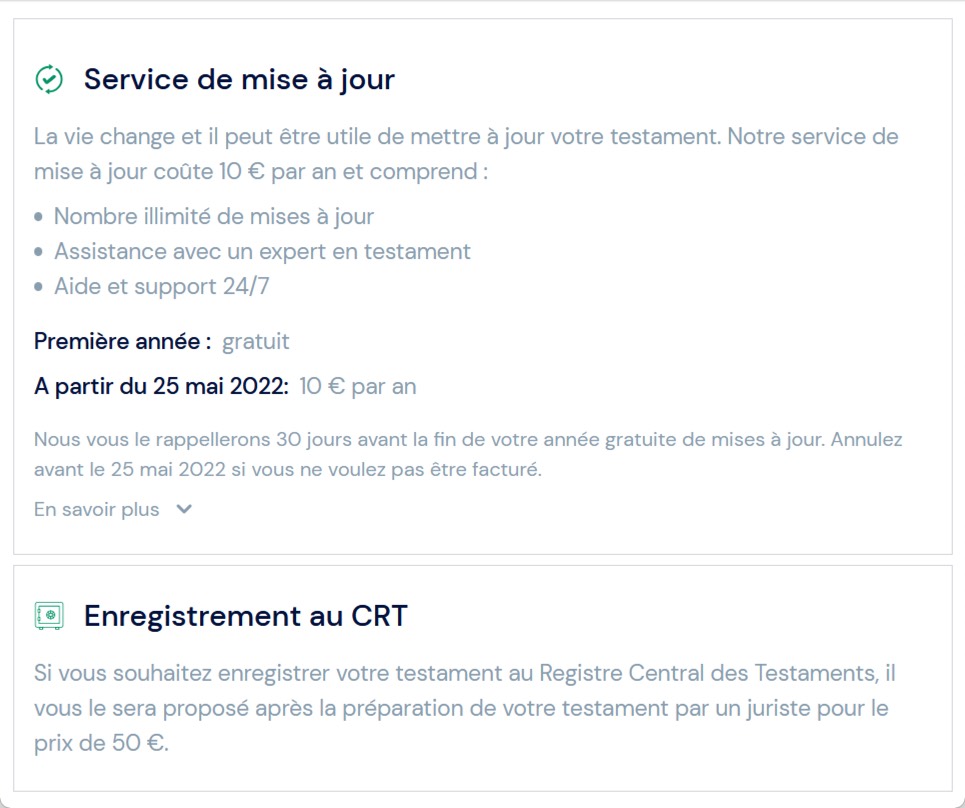Click the "A partir du 25 mai 2022:" label
The image size is (965, 808).
click(x=161, y=386)
